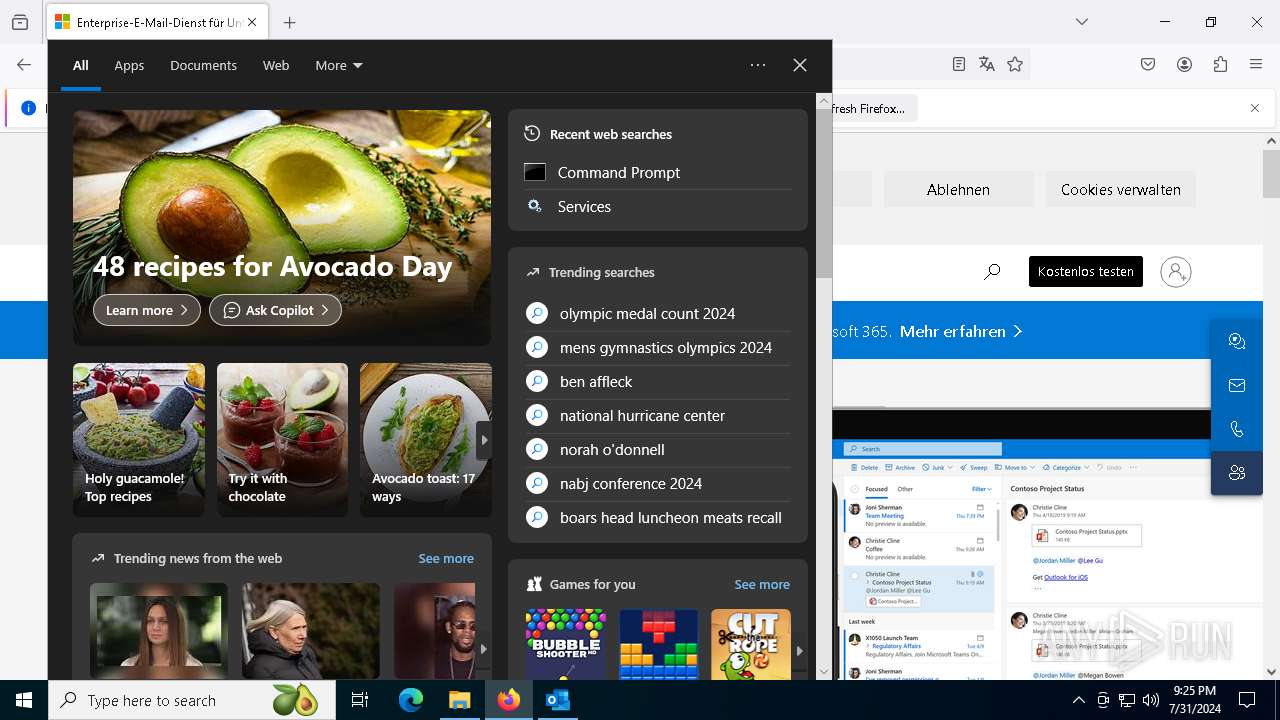This screenshot has height=720, width=1280.
Task: Advance the trending news carousel arrow
Action: (484, 648)
